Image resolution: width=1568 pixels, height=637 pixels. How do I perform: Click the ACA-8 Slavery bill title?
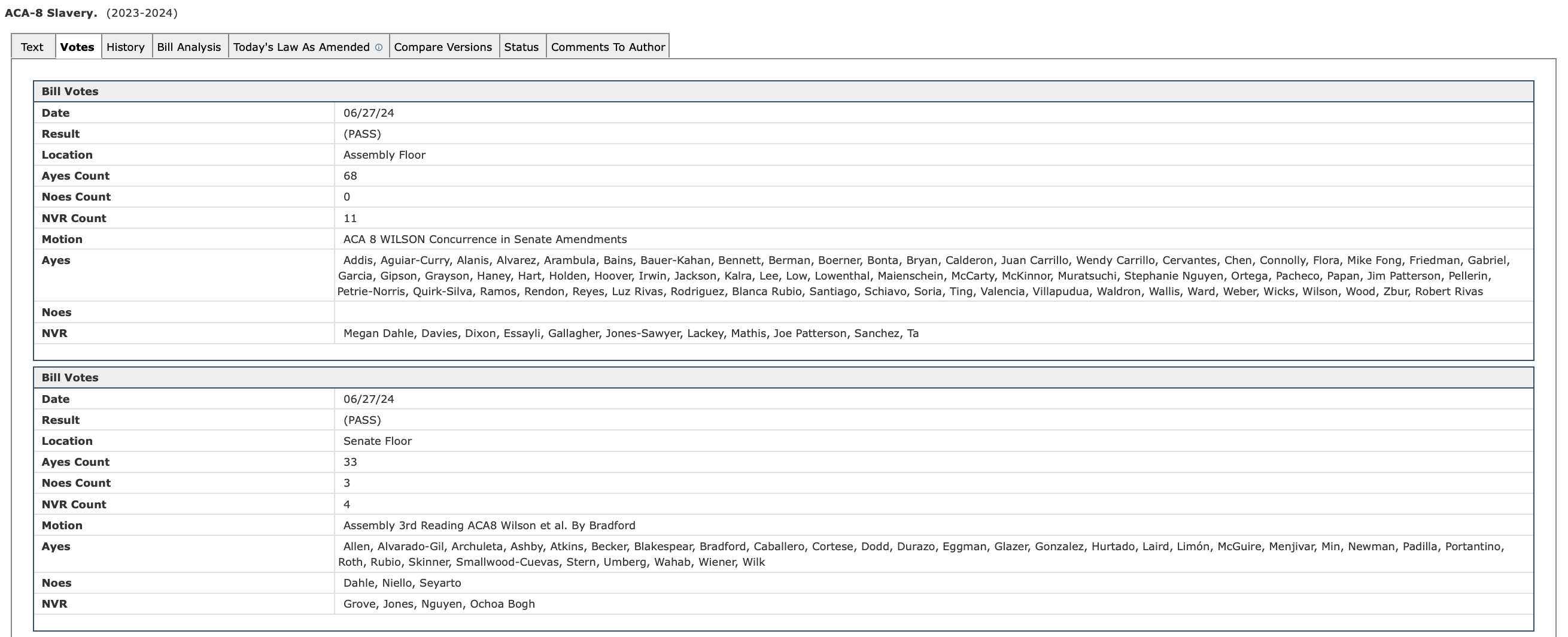pos(51,13)
